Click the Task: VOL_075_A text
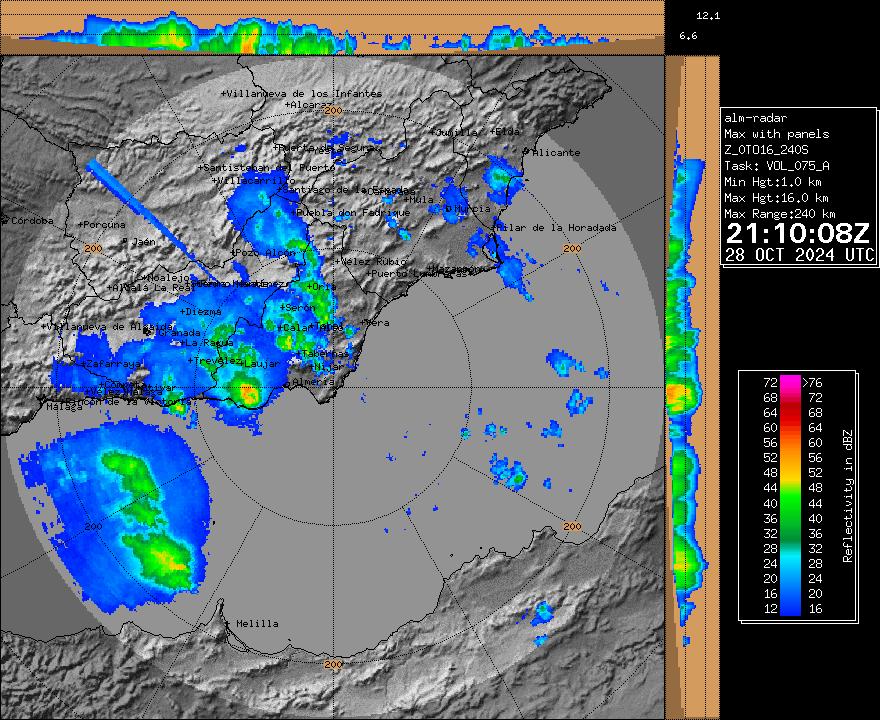This screenshot has width=880, height=720. [x=777, y=166]
